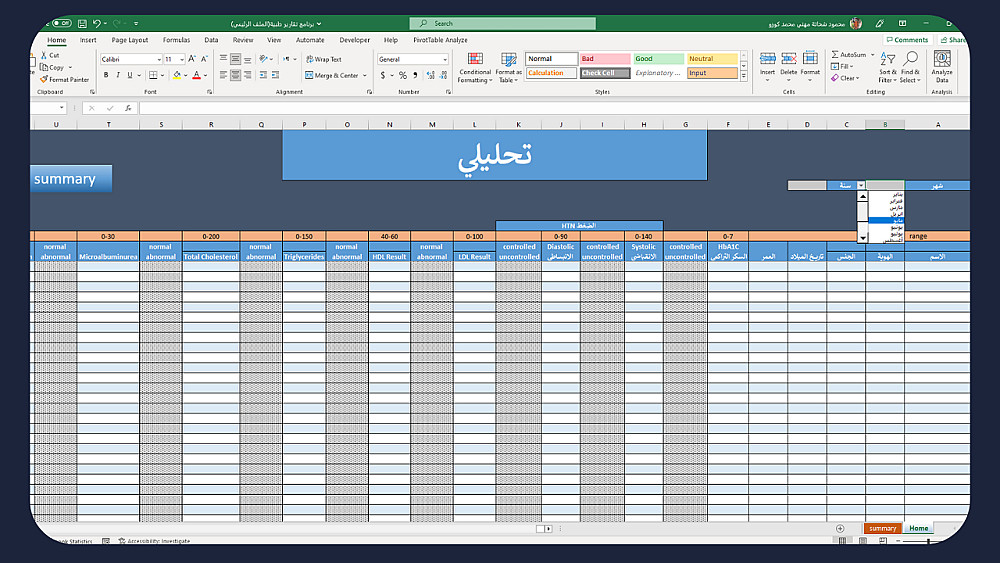Open Comments pane button

point(907,40)
